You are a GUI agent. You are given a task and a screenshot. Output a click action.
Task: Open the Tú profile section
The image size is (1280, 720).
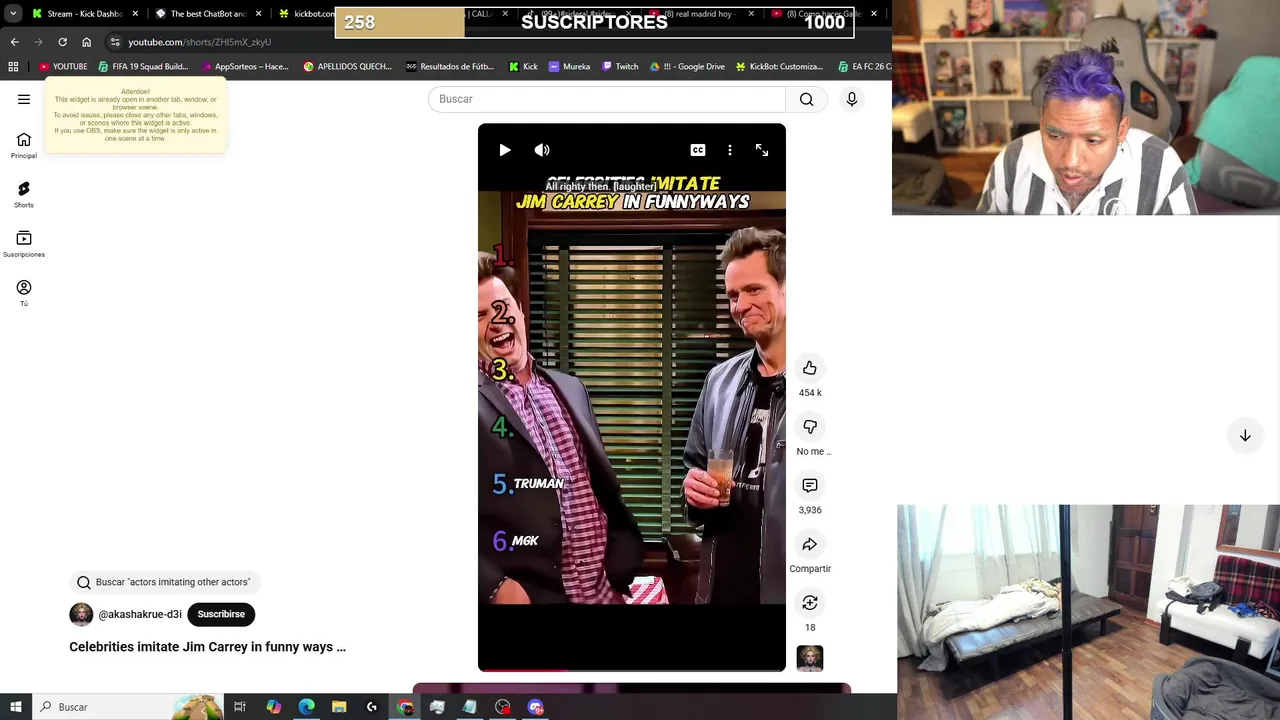24,293
